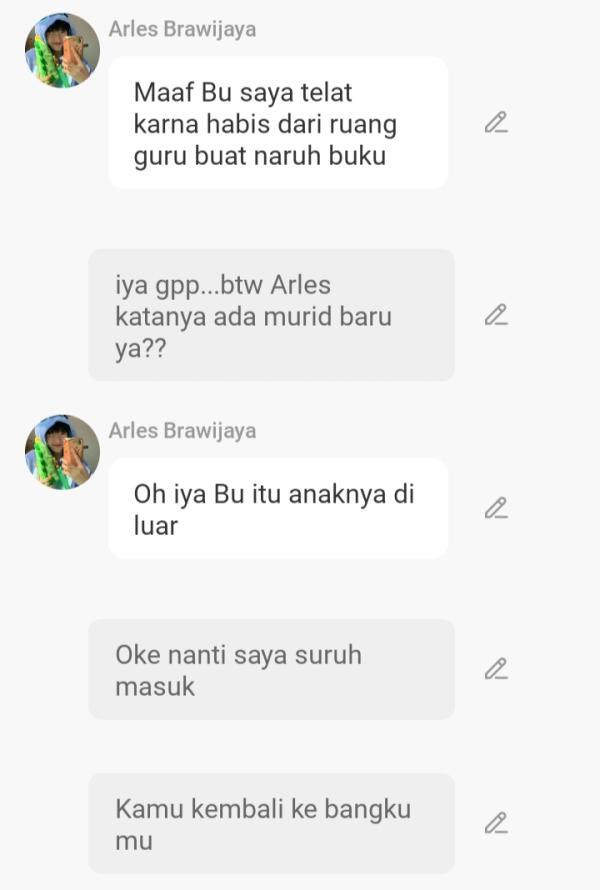Tap the first Arles Brawijaya sender name
600x890 pixels.
(x=182, y=29)
